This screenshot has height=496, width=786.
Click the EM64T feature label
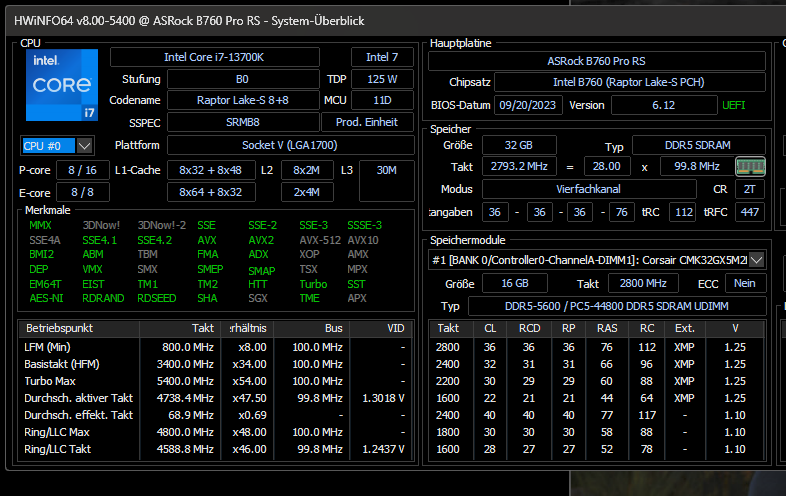tap(45, 284)
